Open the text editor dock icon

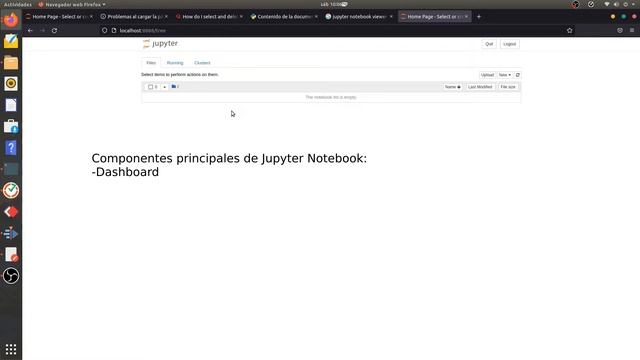11,41
